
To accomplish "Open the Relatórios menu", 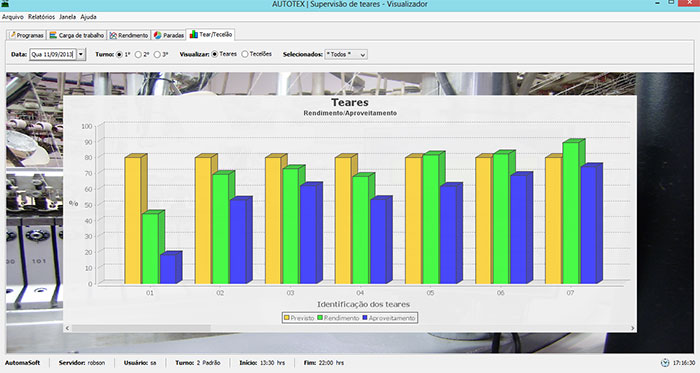I will coord(41,17).
